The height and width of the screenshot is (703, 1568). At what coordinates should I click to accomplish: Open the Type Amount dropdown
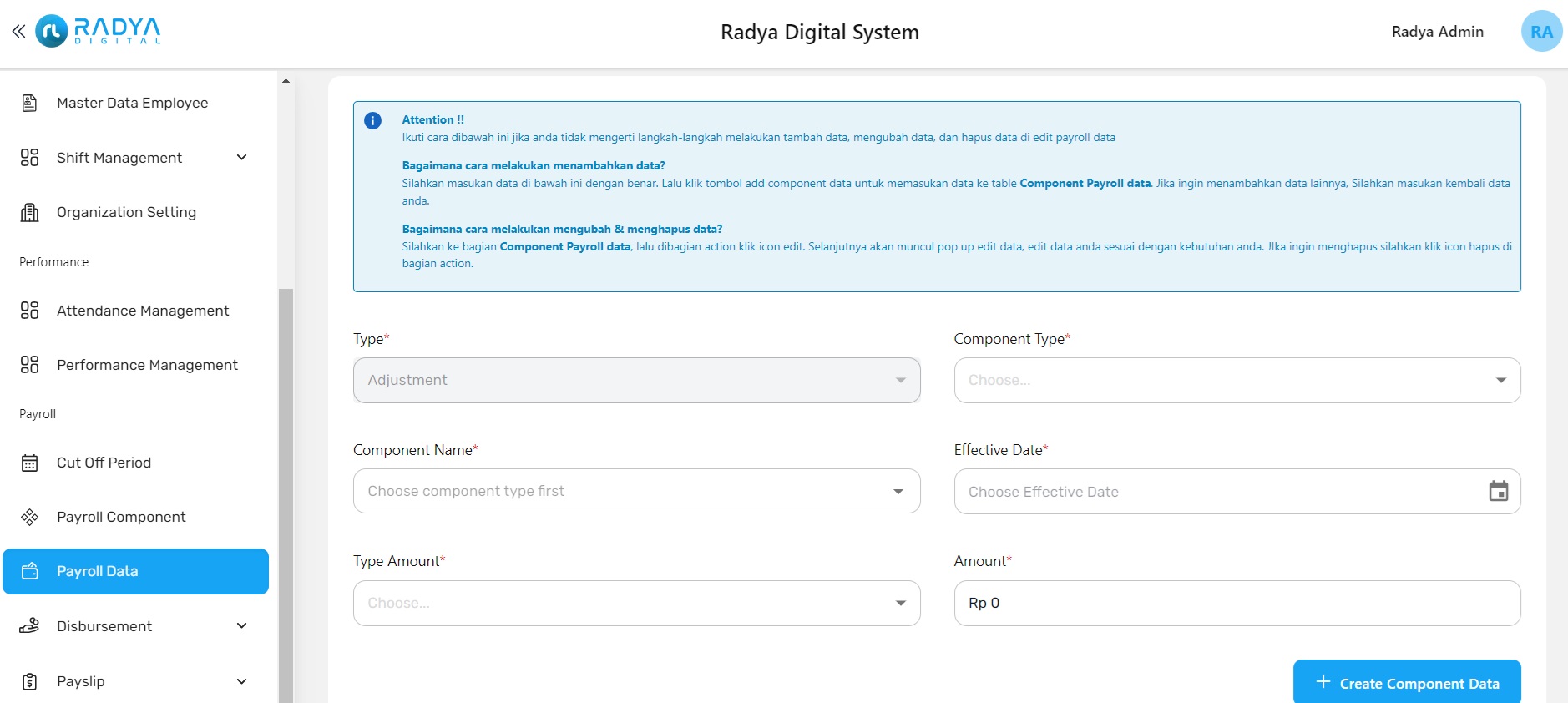tap(636, 603)
